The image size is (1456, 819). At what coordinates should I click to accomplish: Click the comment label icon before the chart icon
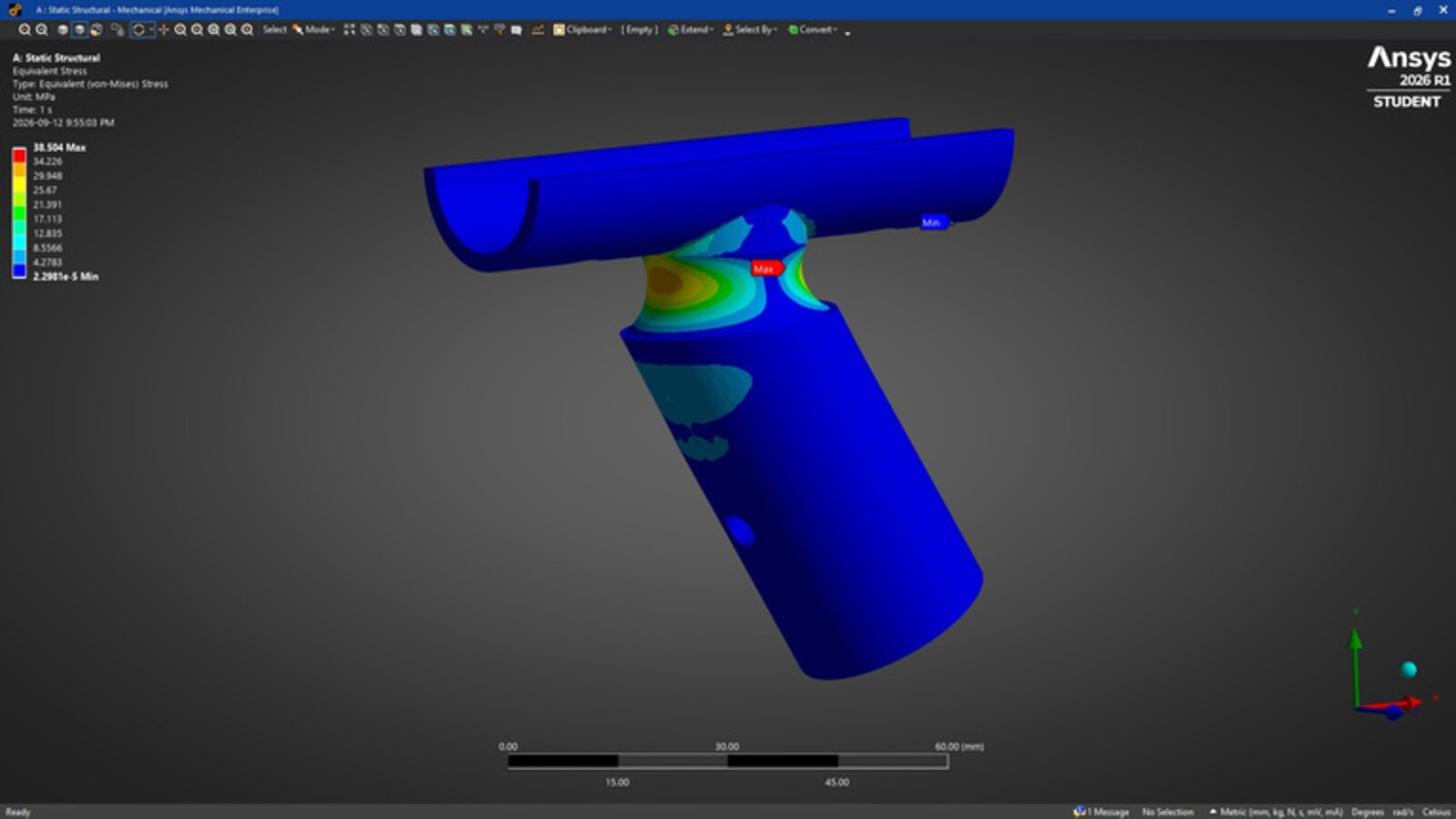(516, 30)
